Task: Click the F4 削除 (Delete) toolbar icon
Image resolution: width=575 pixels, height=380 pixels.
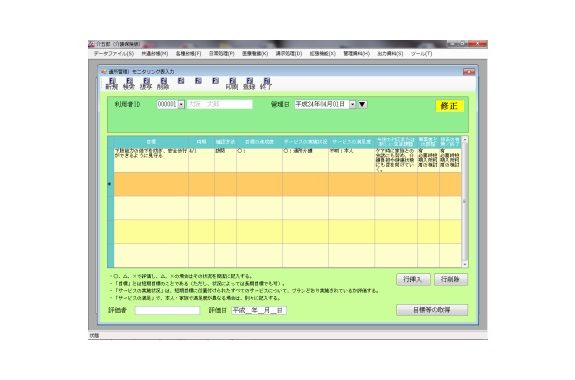Action: point(163,84)
